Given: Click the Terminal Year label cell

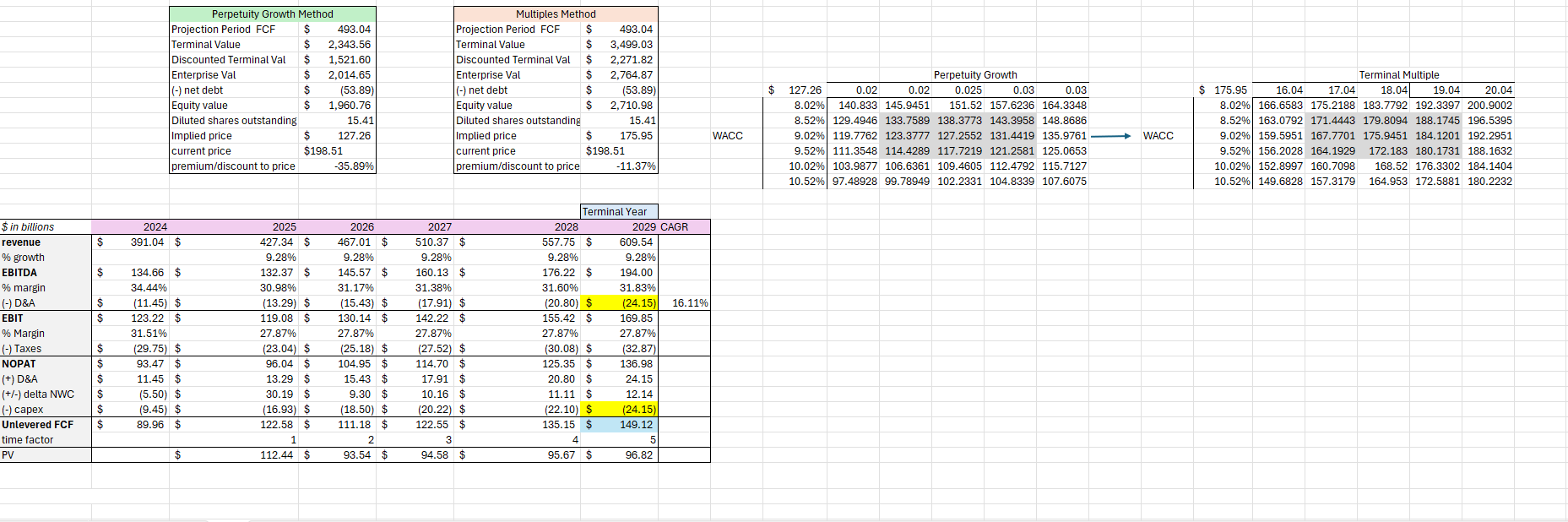Looking at the screenshot, I should [x=615, y=212].
